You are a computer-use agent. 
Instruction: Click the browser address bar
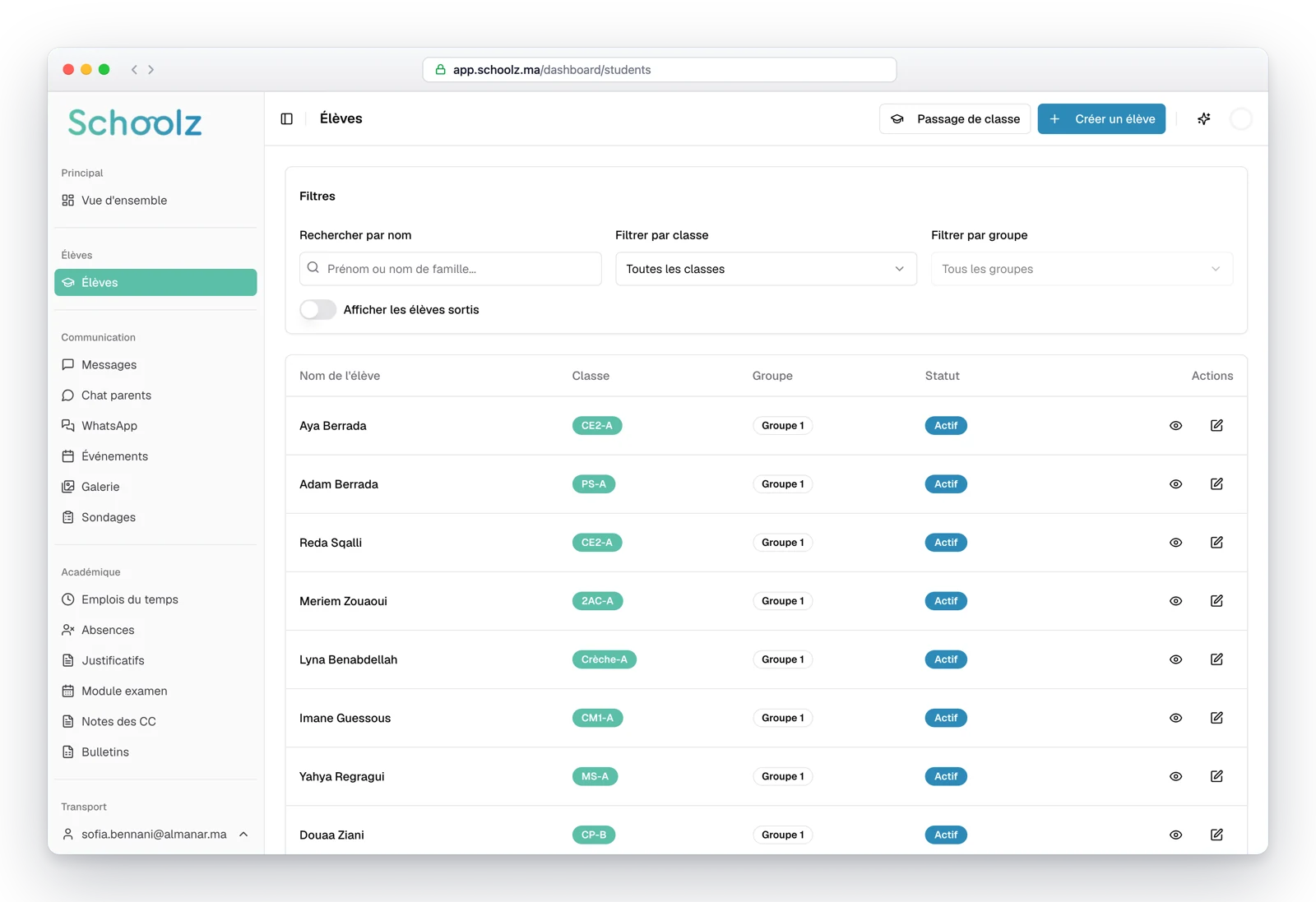tap(660, 70)
